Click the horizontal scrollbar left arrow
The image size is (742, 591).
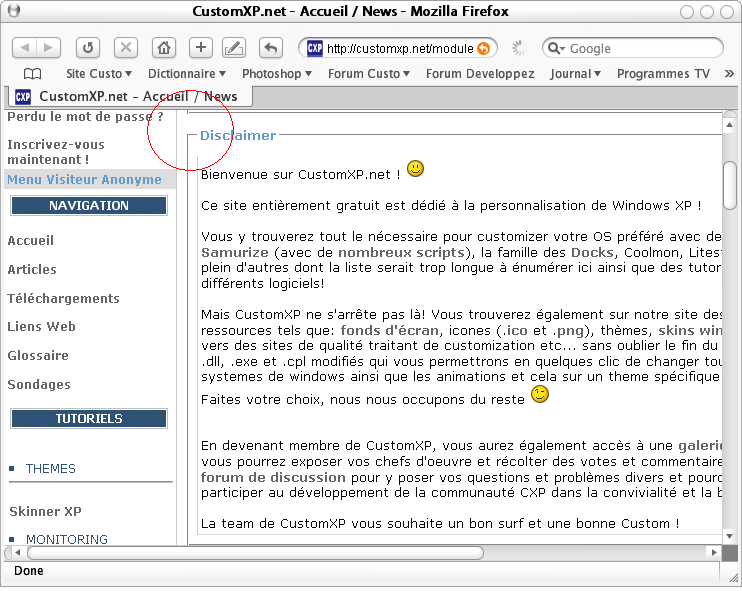tap(18, 553)
